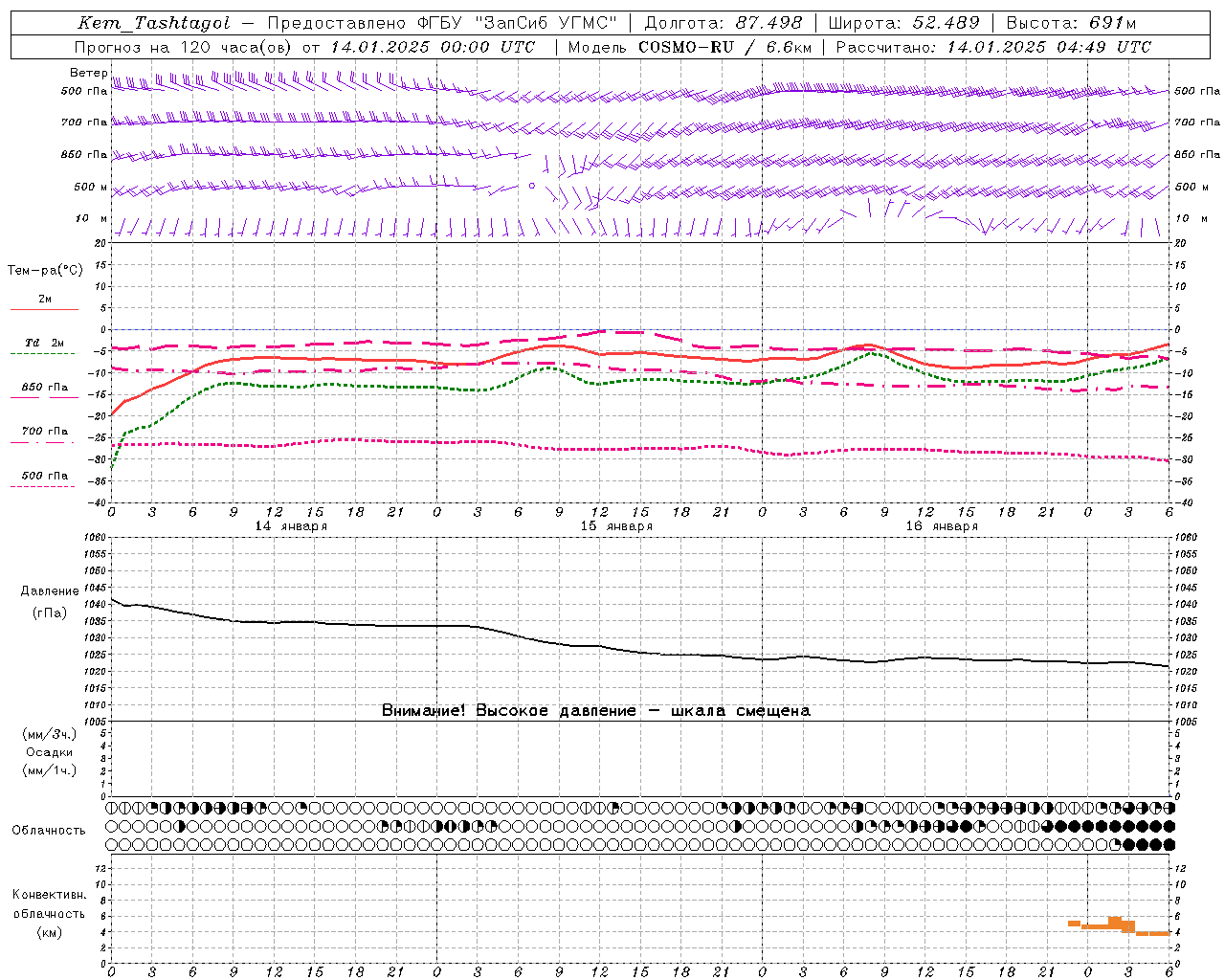Viewport: 1225px width, 980px height.
Task: Click the Осадки precipitation label
Action: (50, 752)
